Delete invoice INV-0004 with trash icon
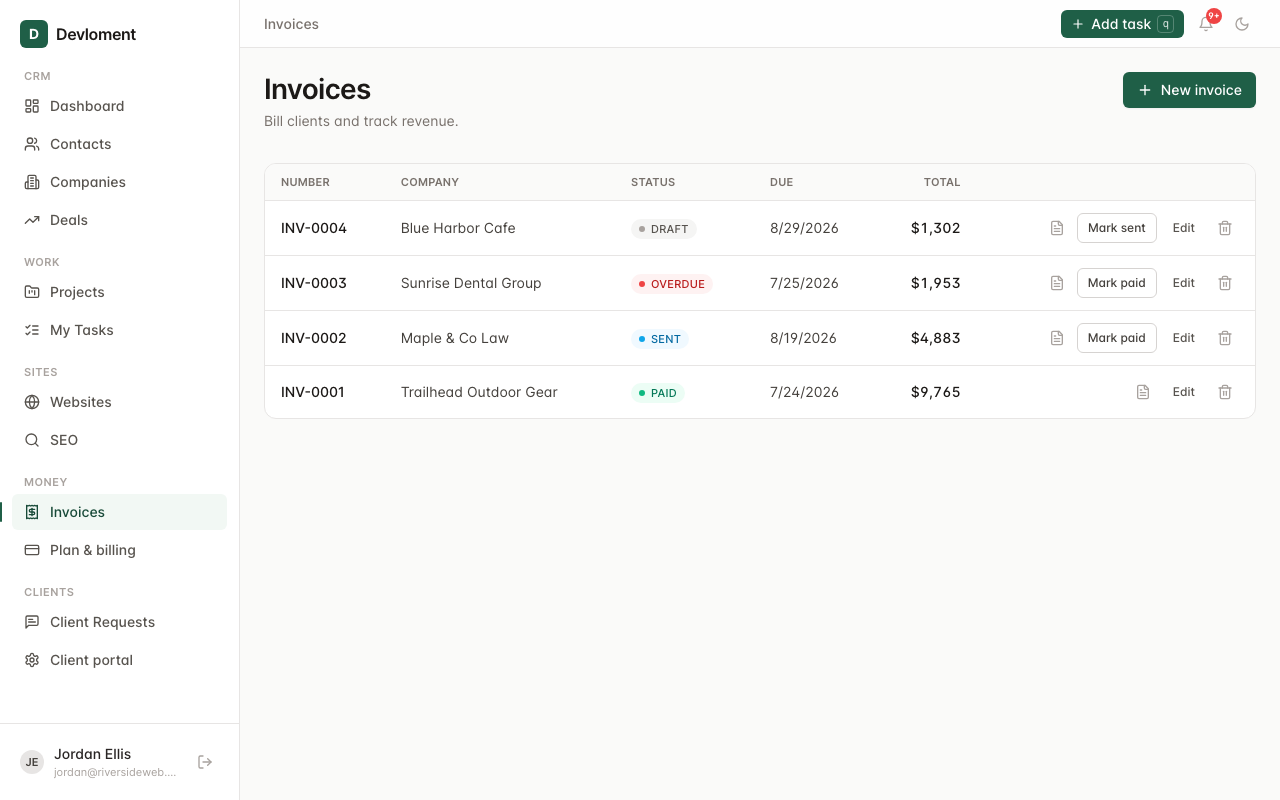Viewport: 1280px width, 800px height. coord(1225,228)
